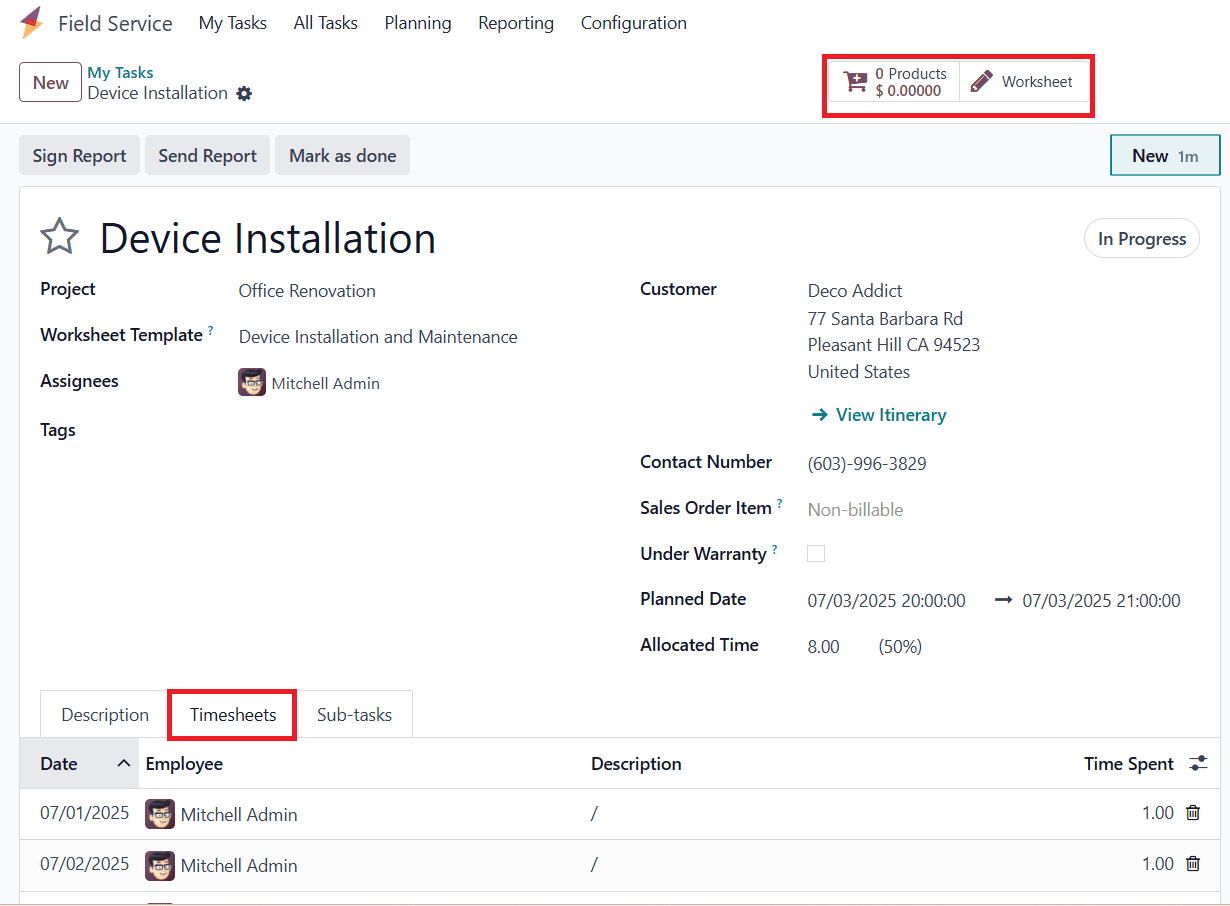Go back via My Tasks breadcrumb link

tap(120, 72)
